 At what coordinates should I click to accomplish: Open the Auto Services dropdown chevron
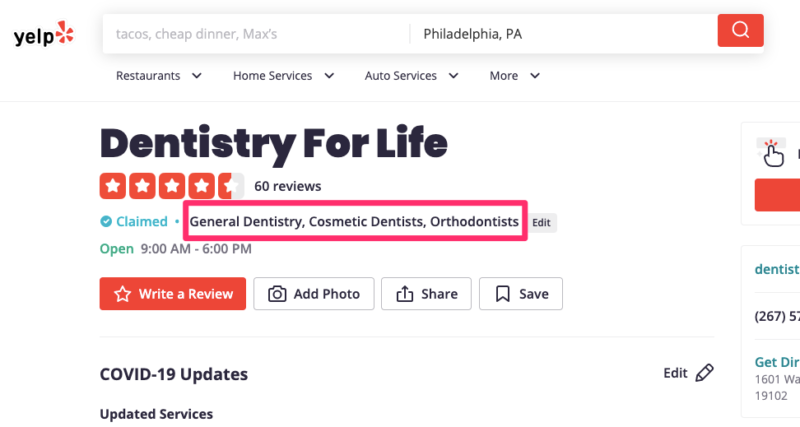(453, 76)
